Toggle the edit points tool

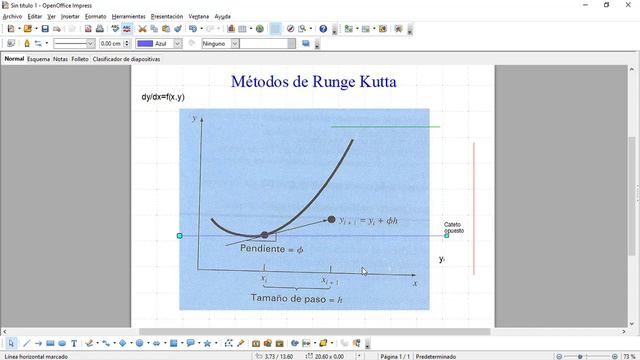pyautogui.click(x=229, y=343)
